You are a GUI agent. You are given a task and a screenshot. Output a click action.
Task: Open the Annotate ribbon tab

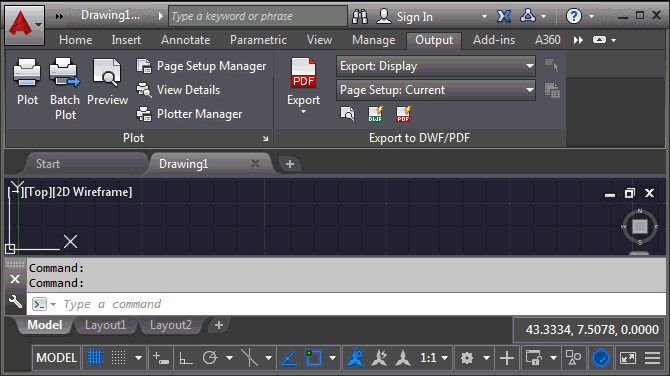click(185, 40)
